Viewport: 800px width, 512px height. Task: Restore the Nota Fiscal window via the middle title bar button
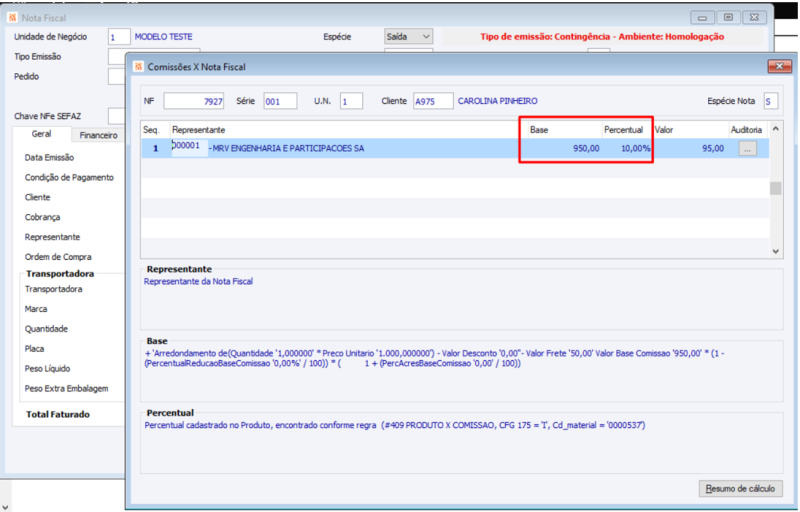(728, 17)
